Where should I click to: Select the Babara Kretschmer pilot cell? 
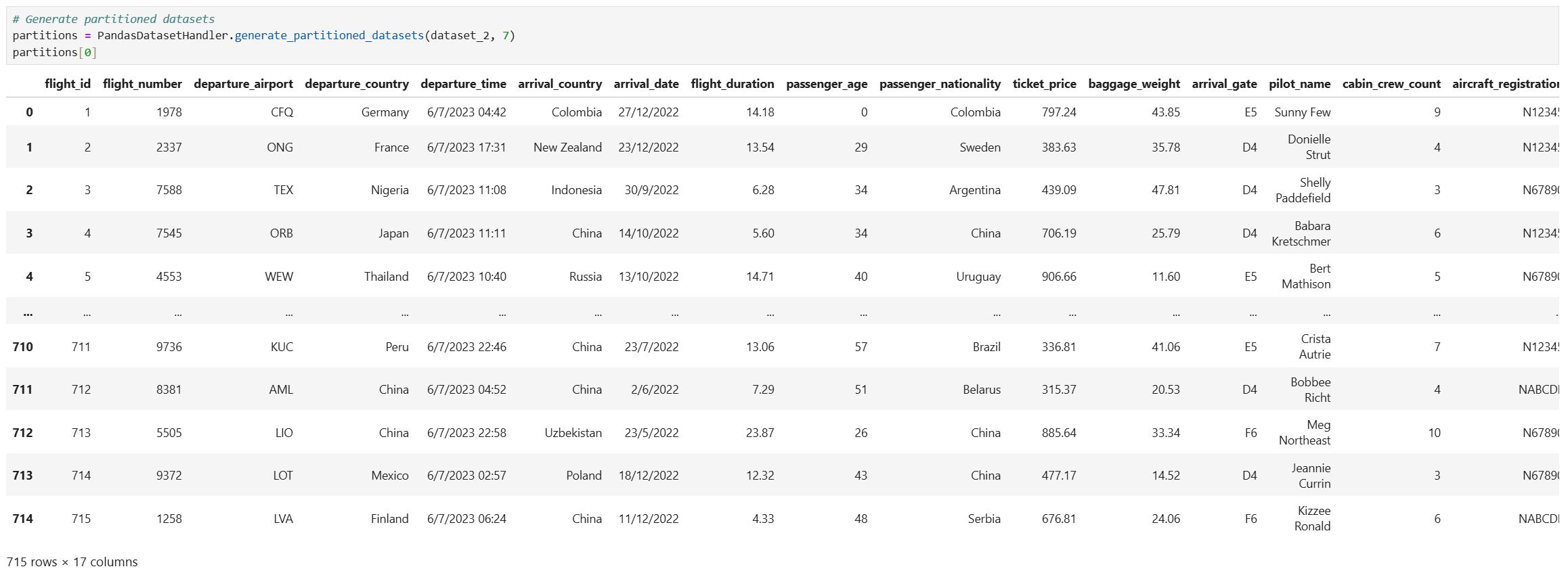[x=1301, y=233]
